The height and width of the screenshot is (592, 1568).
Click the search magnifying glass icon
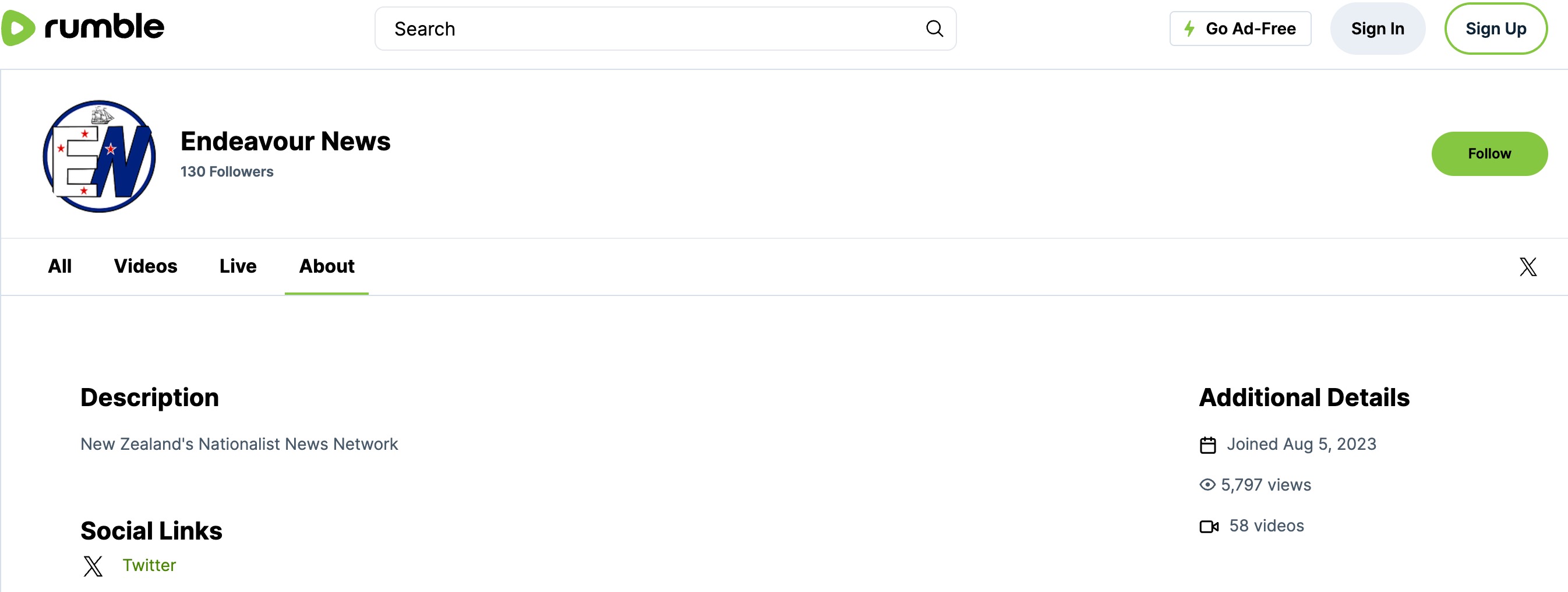tap(934, 29)
